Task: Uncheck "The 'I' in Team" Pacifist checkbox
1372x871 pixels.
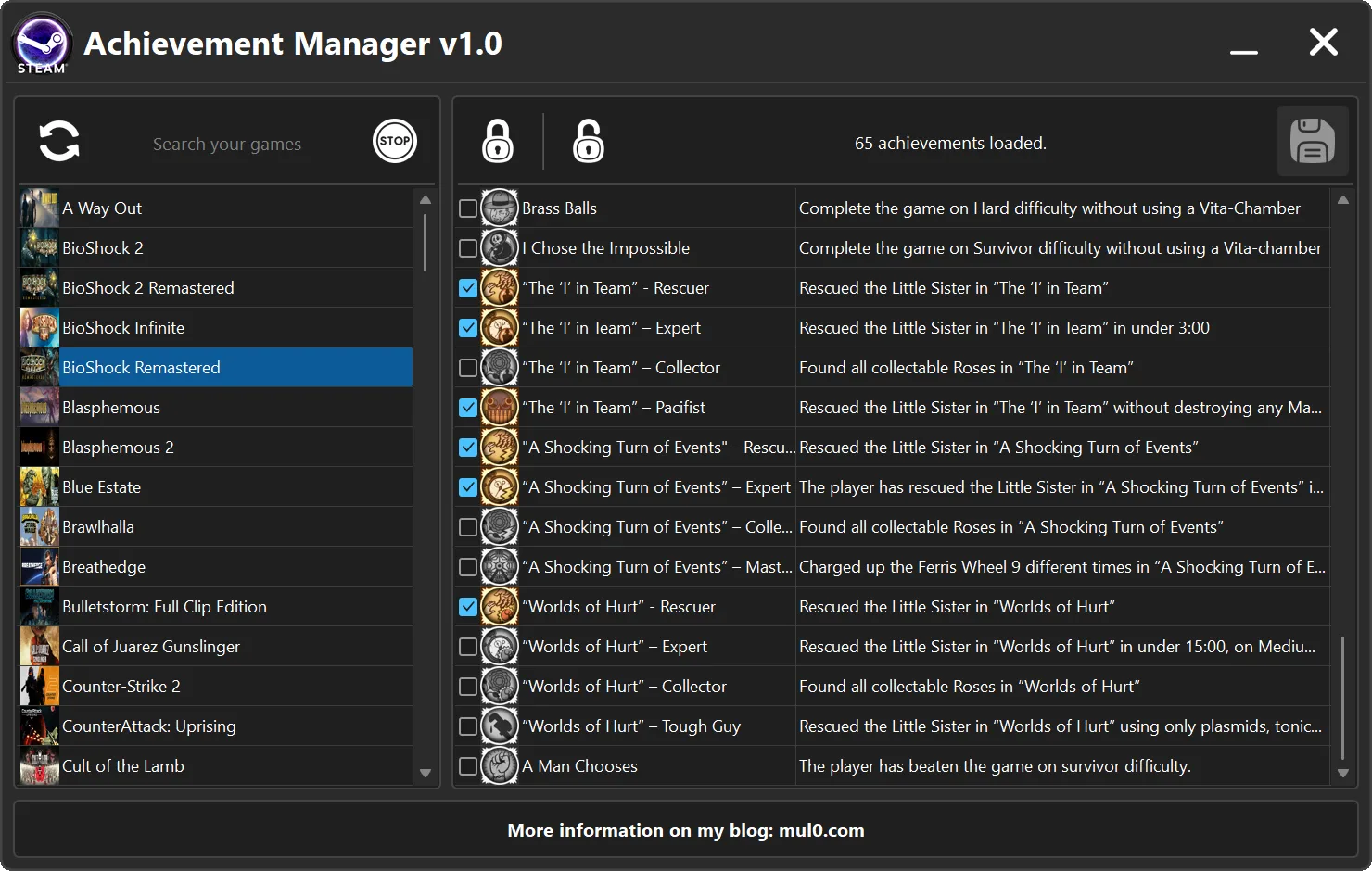Action: pos(468,408)
